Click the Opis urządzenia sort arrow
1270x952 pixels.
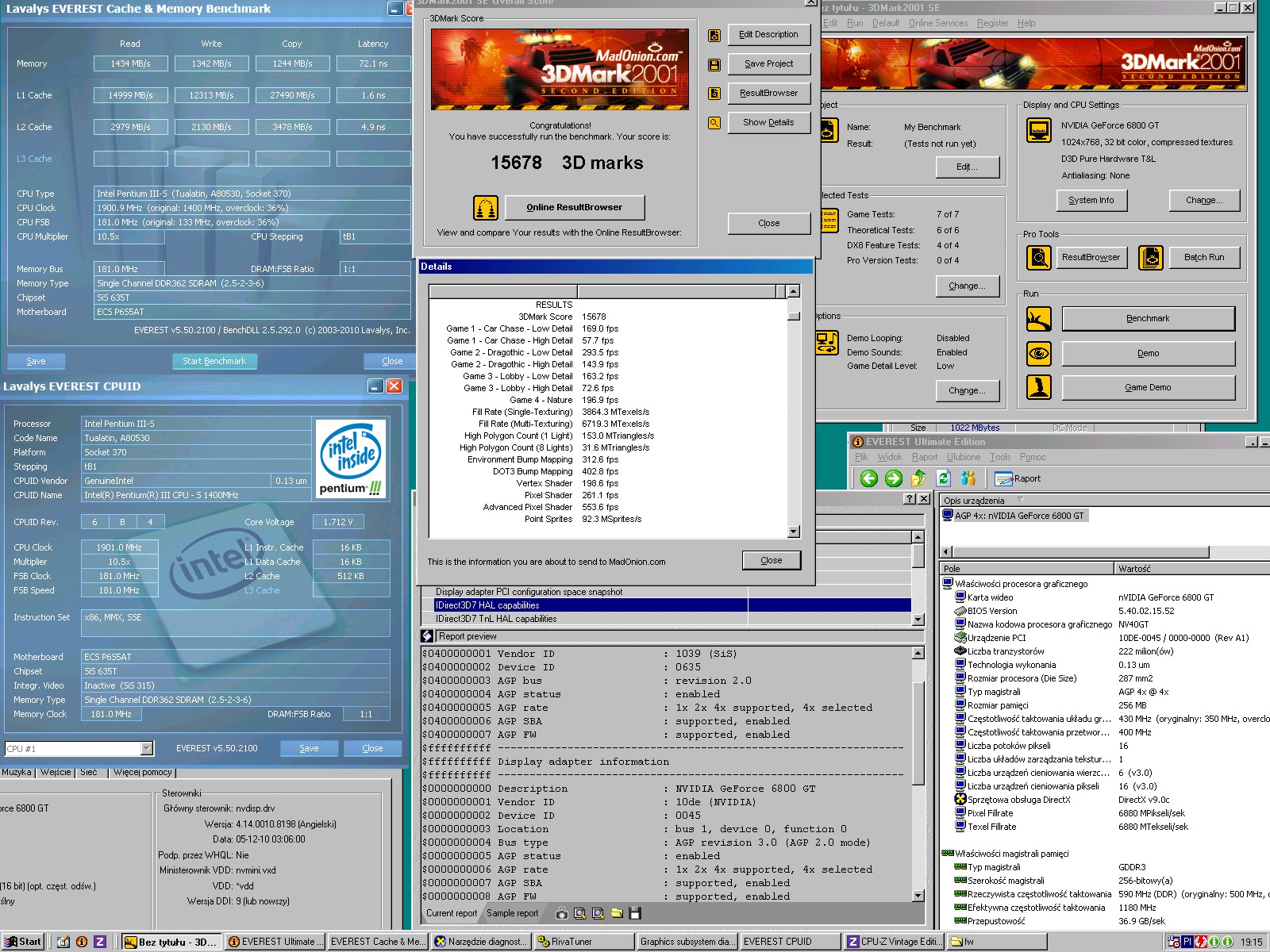tap(1021, 501)
